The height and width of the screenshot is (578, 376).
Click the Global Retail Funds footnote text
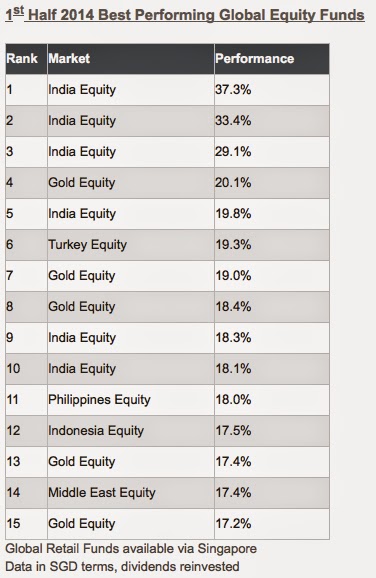click(131, 549)
